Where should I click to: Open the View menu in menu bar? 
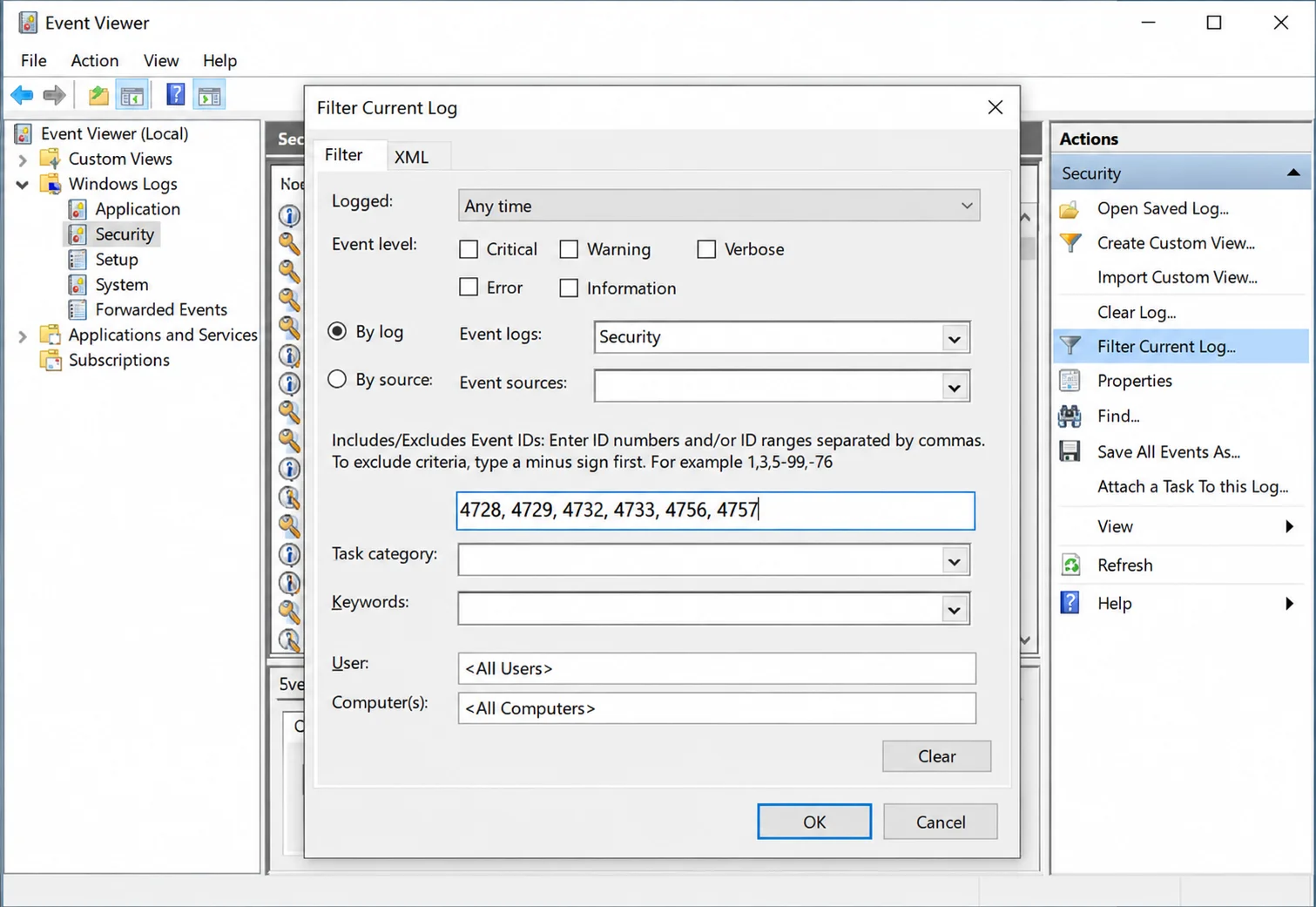[x=161, y=60]
